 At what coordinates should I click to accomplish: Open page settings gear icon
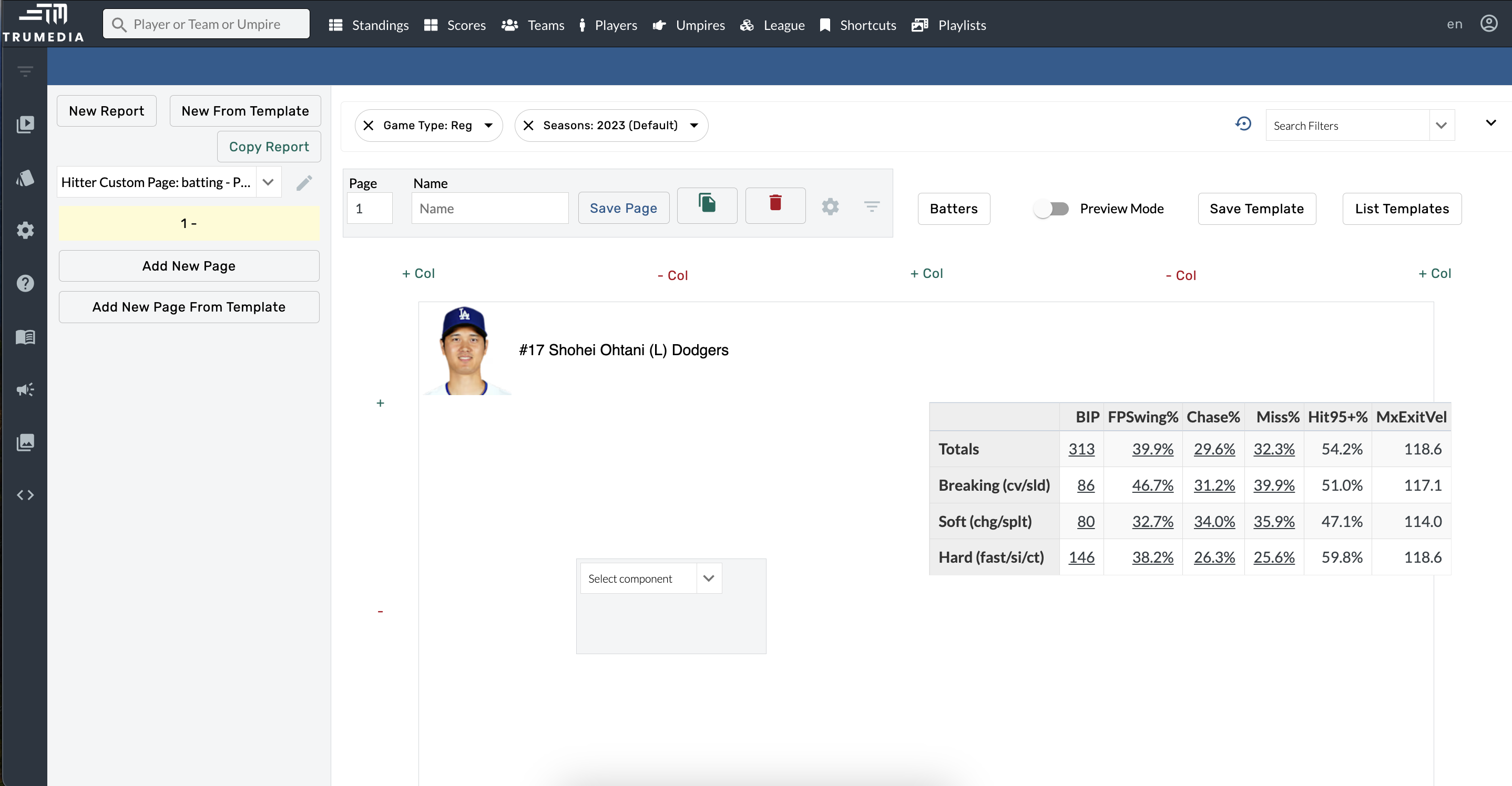coord(830,207)
